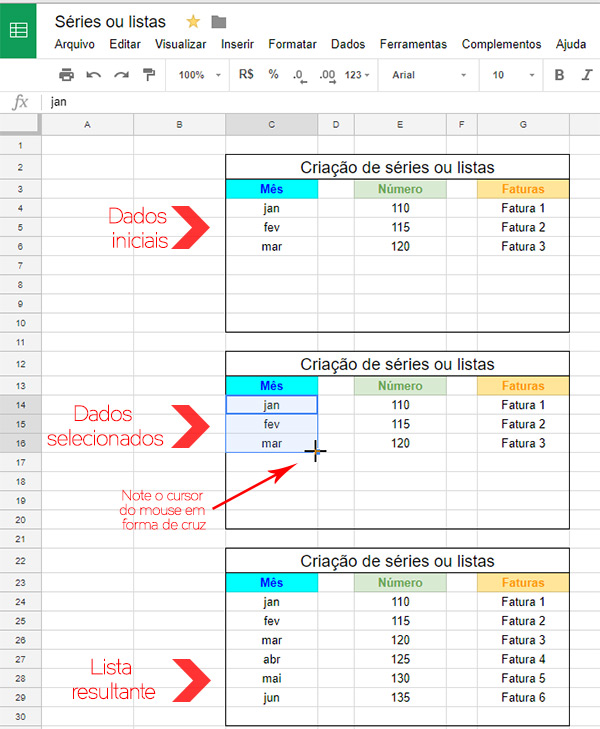Select column E header

coord(400,125)
